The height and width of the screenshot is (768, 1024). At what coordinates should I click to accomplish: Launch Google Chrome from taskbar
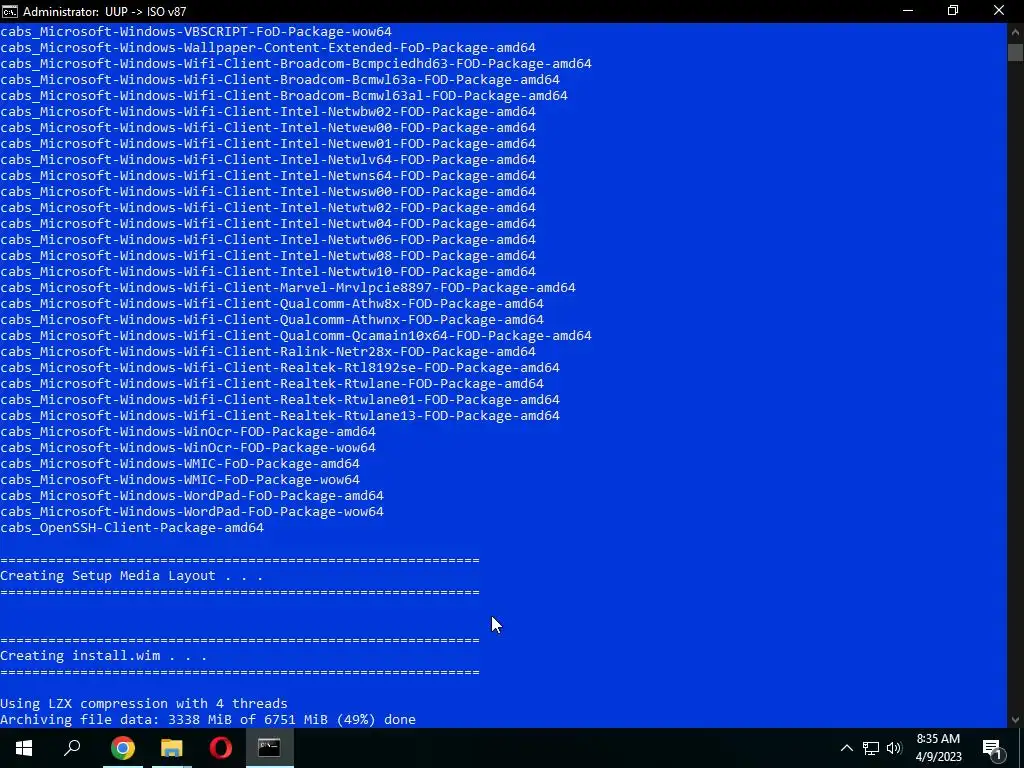(x=122, y=748)
